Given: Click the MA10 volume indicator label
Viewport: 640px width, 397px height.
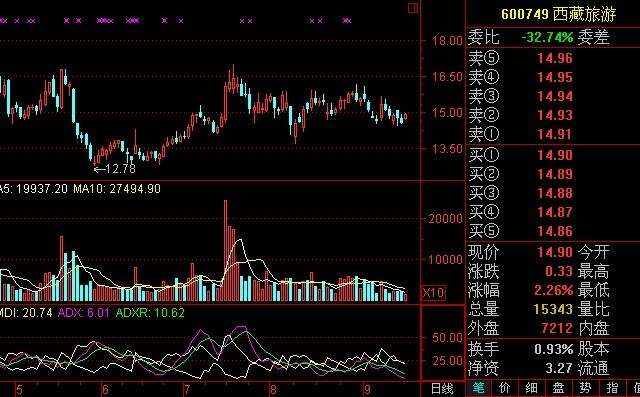Looking at the screenshot, I should pos(117,189).
